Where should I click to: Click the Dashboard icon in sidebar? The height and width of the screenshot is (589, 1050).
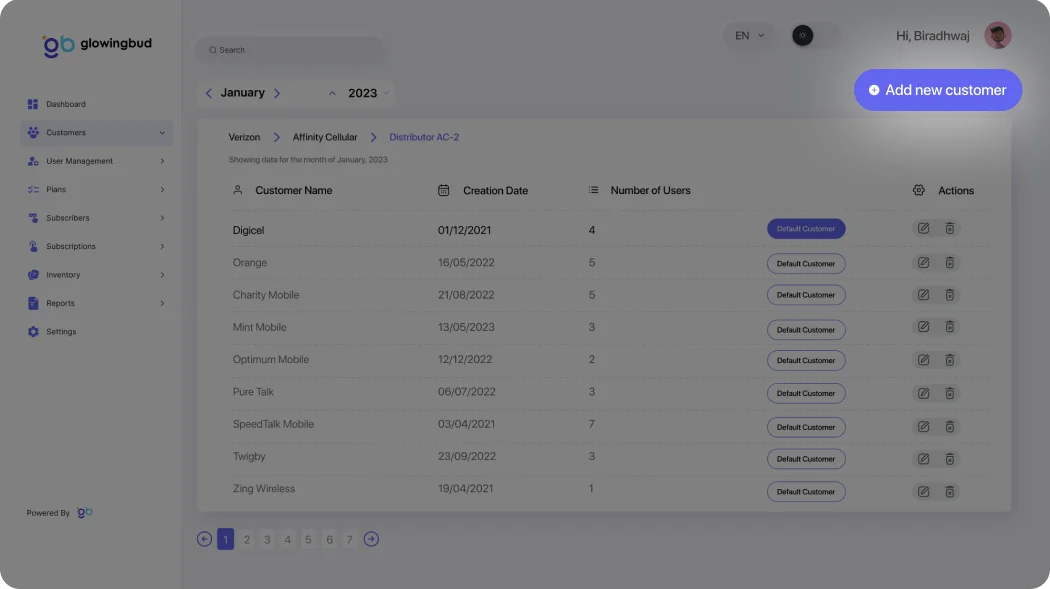33,104
